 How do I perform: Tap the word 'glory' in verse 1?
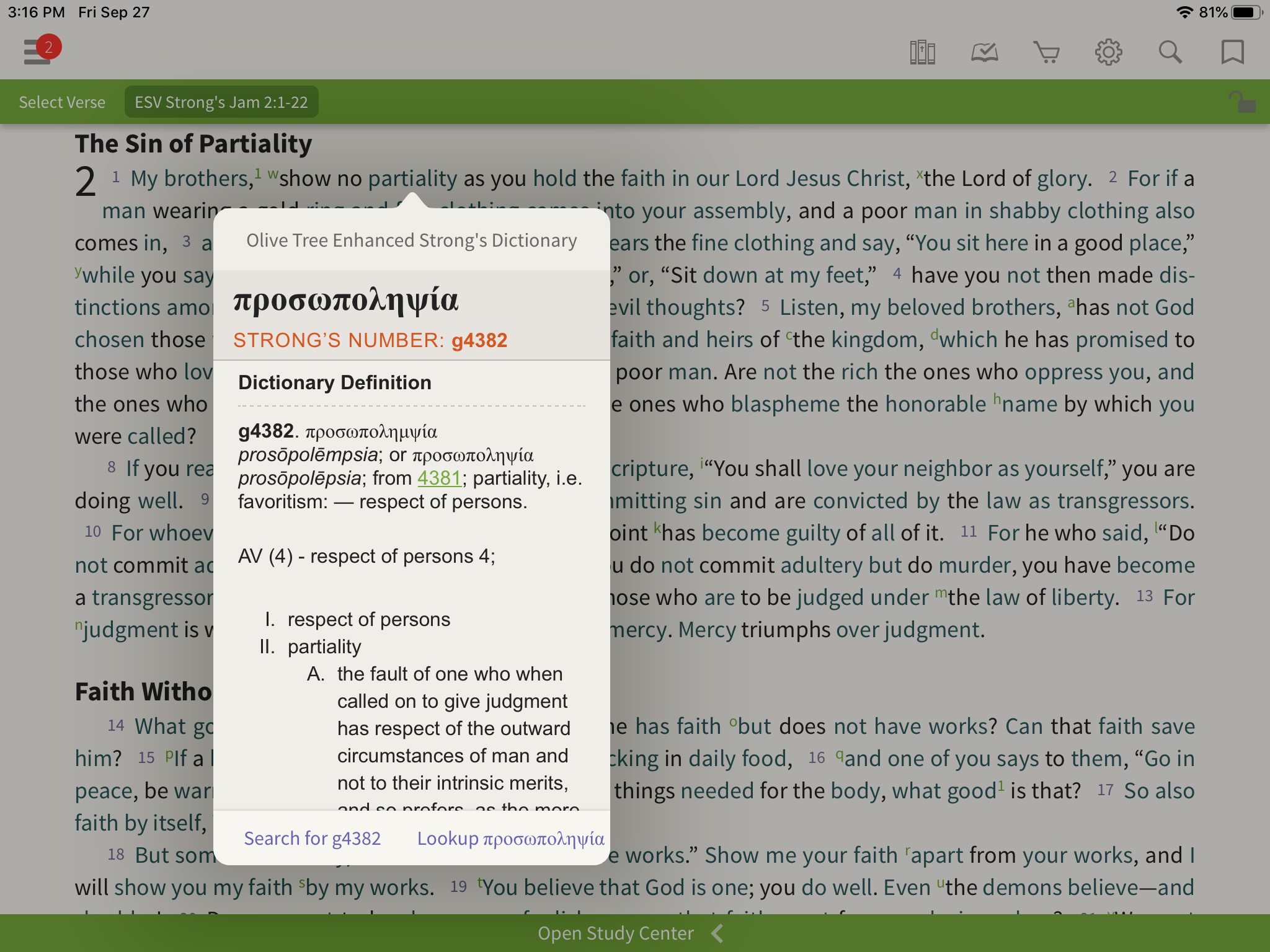(1062, 178)
